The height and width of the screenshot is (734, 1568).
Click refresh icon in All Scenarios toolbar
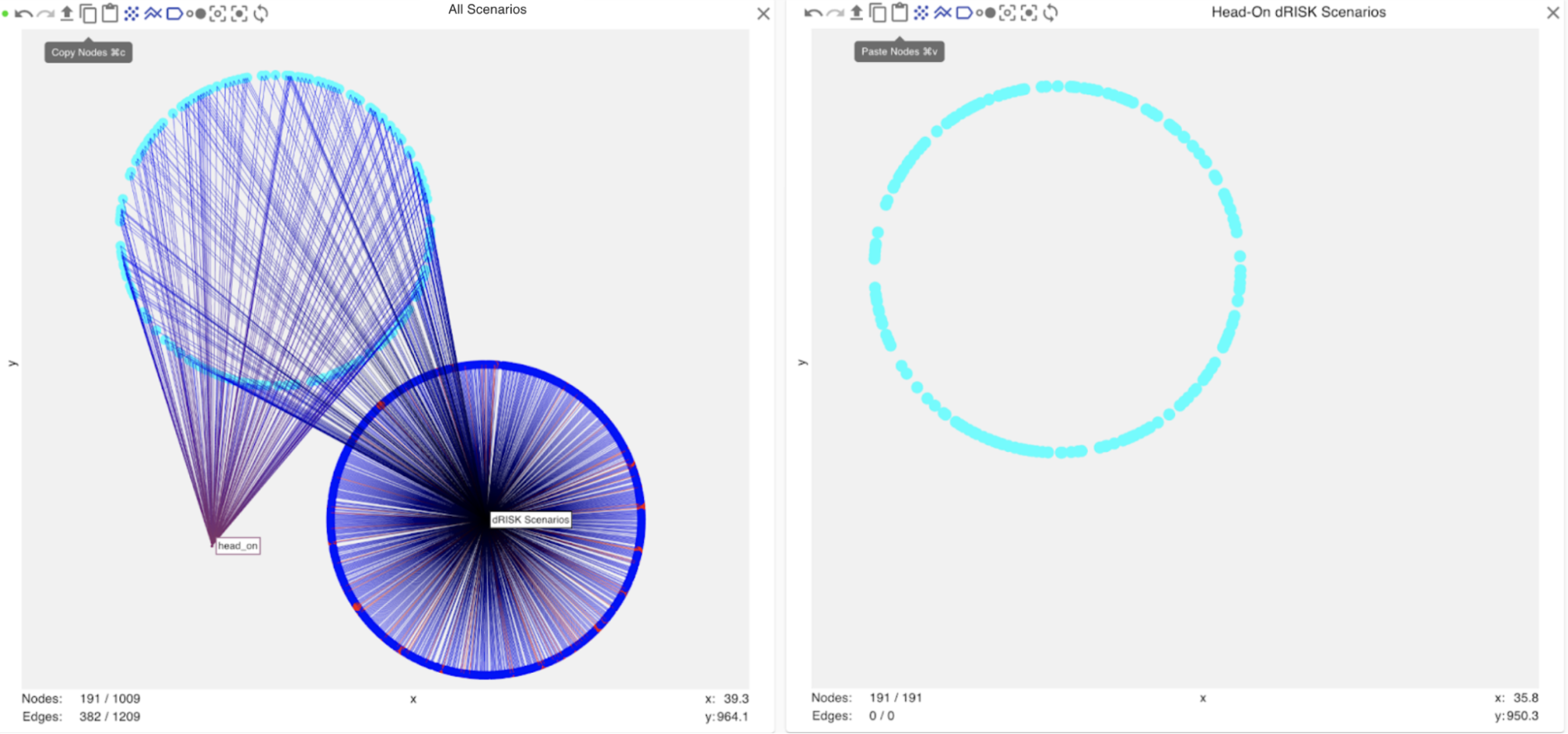tap(261, 13)
